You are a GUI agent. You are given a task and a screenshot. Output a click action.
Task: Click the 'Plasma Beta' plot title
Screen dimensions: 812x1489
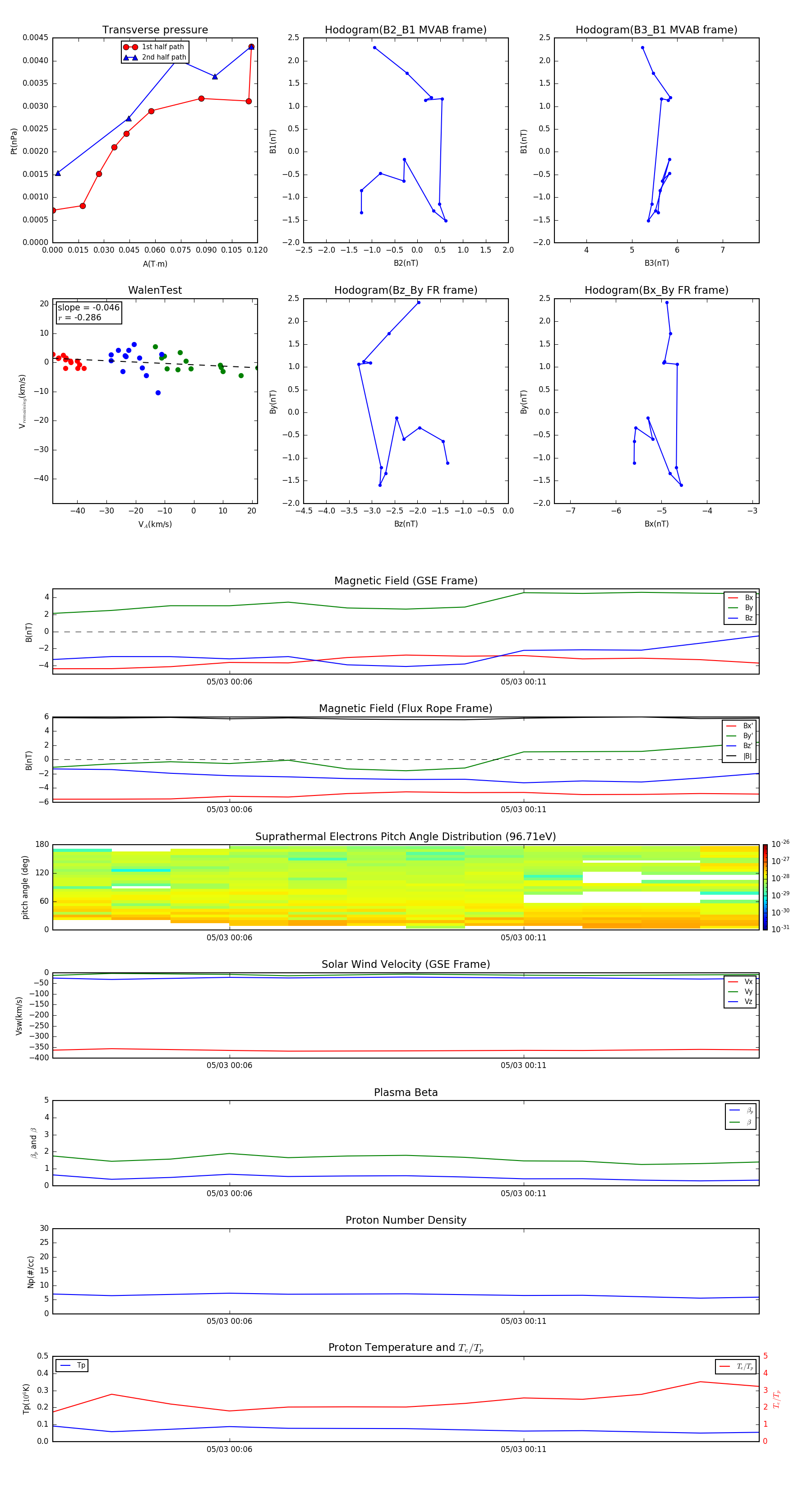[406, 1092]
